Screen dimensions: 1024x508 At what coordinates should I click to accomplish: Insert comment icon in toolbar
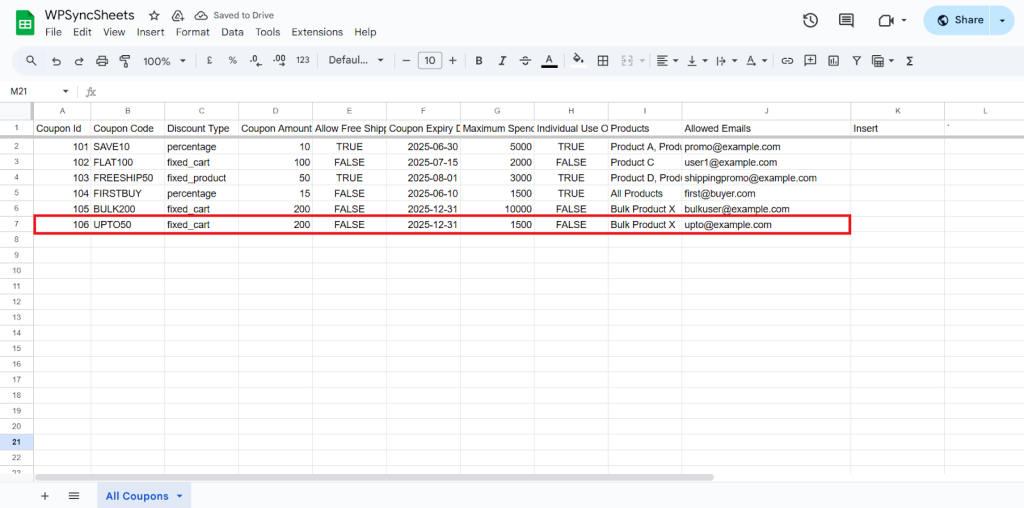tap(810, 61)
